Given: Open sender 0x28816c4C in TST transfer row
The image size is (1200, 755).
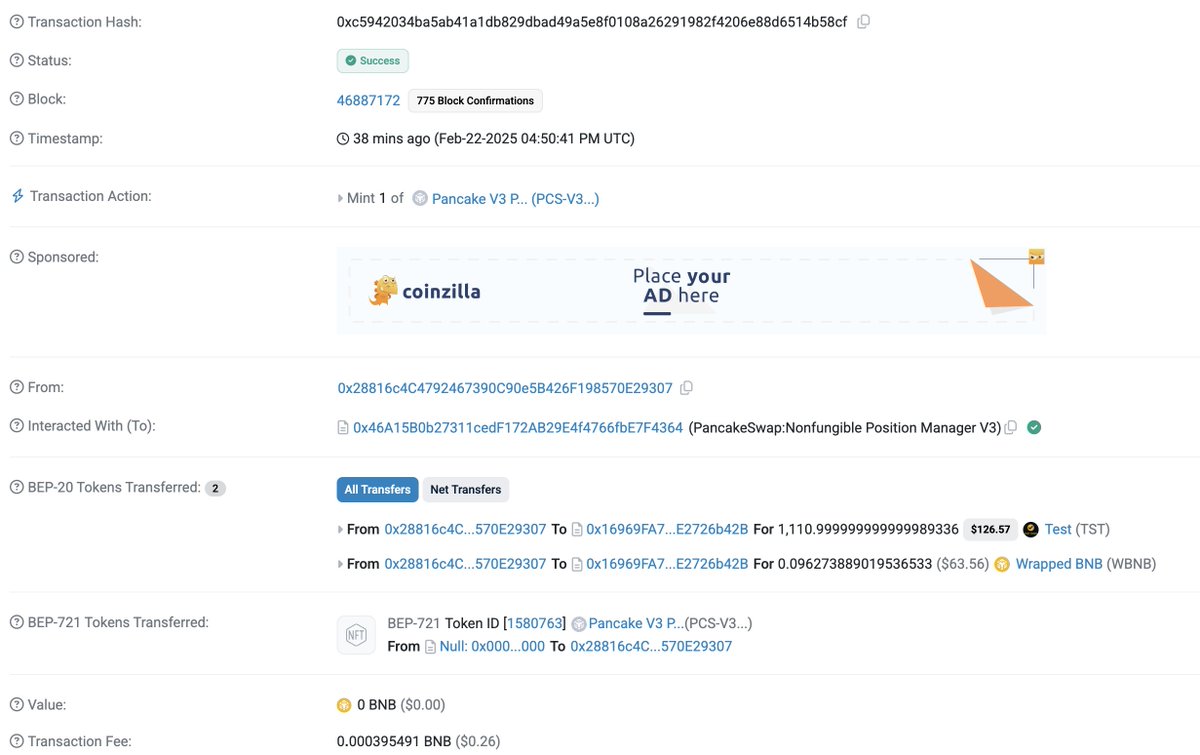Looking at the screenshot, I should [x=466, y=530].
